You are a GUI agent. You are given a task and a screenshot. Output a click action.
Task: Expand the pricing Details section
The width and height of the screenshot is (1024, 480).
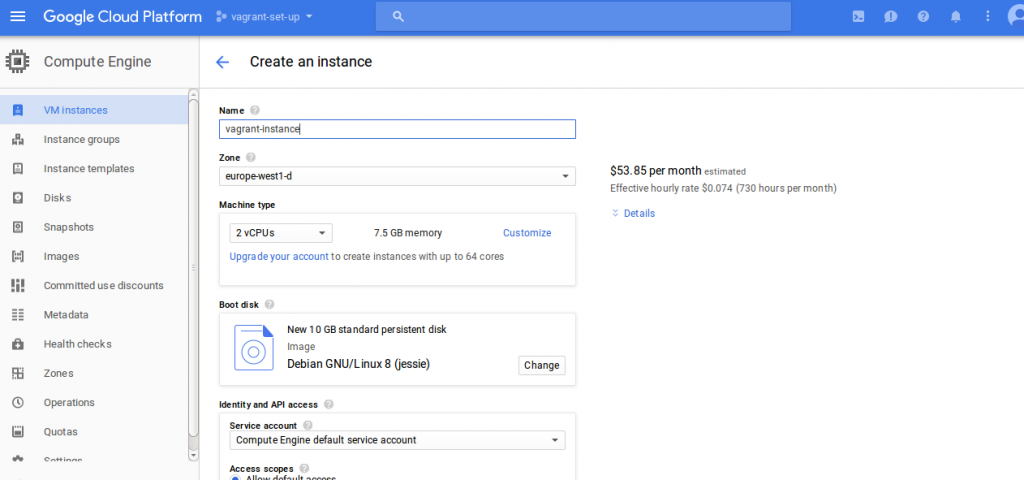coord(633,214)
